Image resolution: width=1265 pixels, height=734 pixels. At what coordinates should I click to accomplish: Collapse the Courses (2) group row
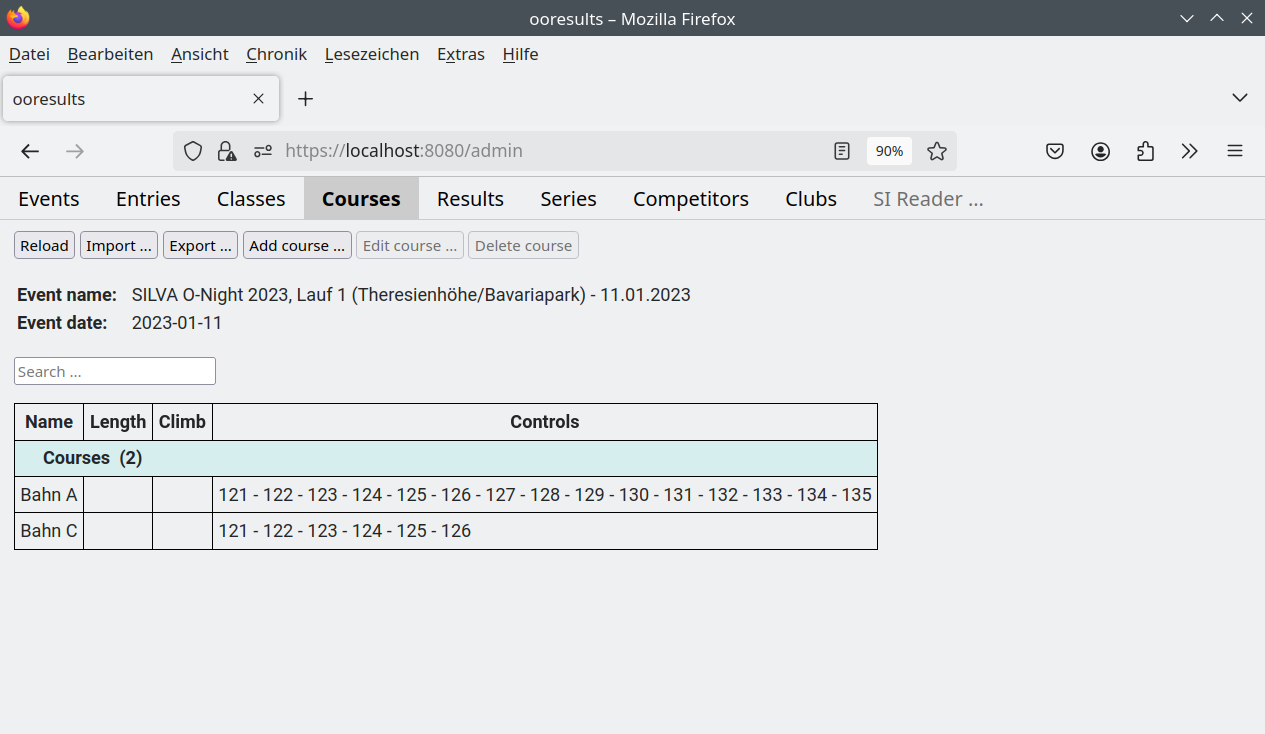coord(446,458)
